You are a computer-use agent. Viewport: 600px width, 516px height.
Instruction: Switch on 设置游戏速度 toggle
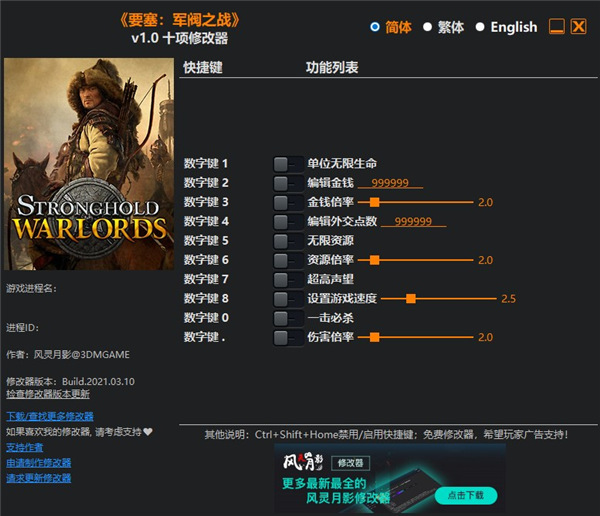(288, 299)
